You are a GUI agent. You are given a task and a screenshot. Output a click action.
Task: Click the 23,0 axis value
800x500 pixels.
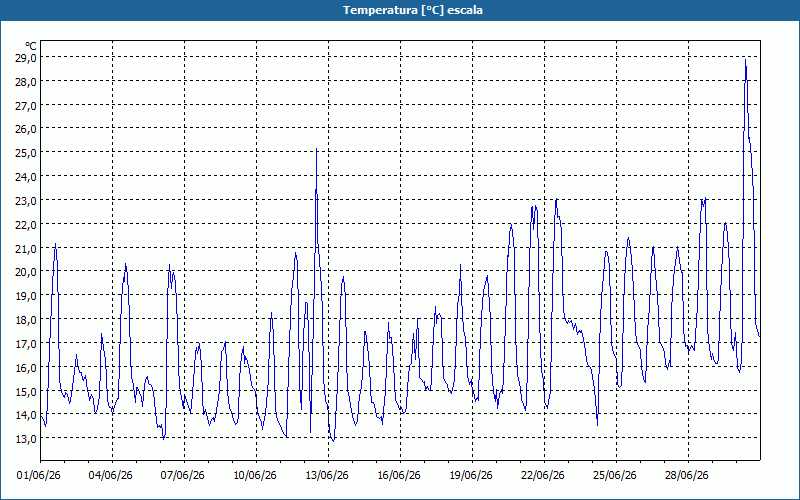point(26,201)
